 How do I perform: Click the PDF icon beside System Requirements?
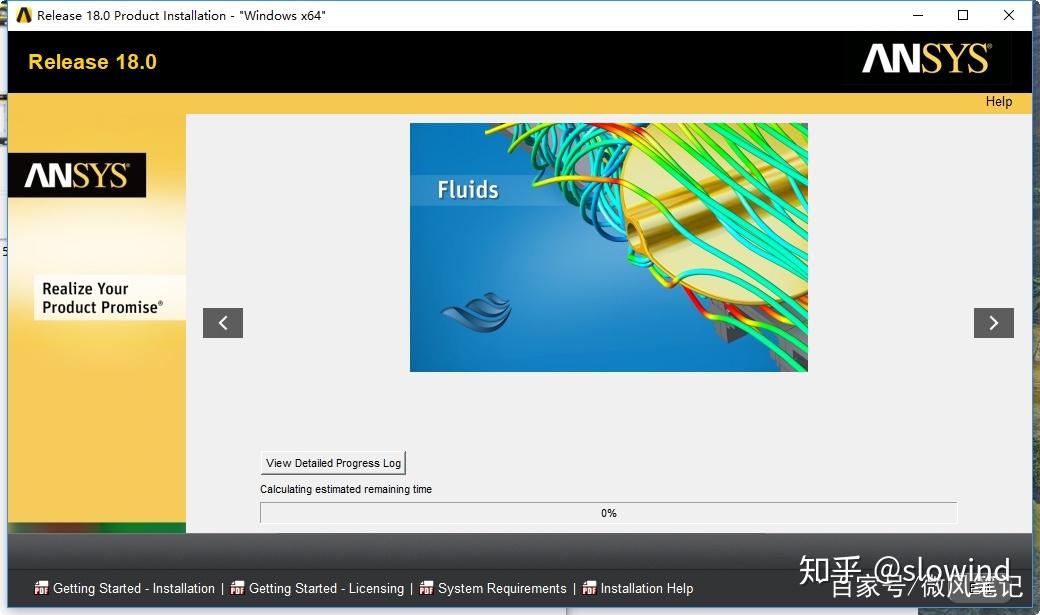point(425,588)
